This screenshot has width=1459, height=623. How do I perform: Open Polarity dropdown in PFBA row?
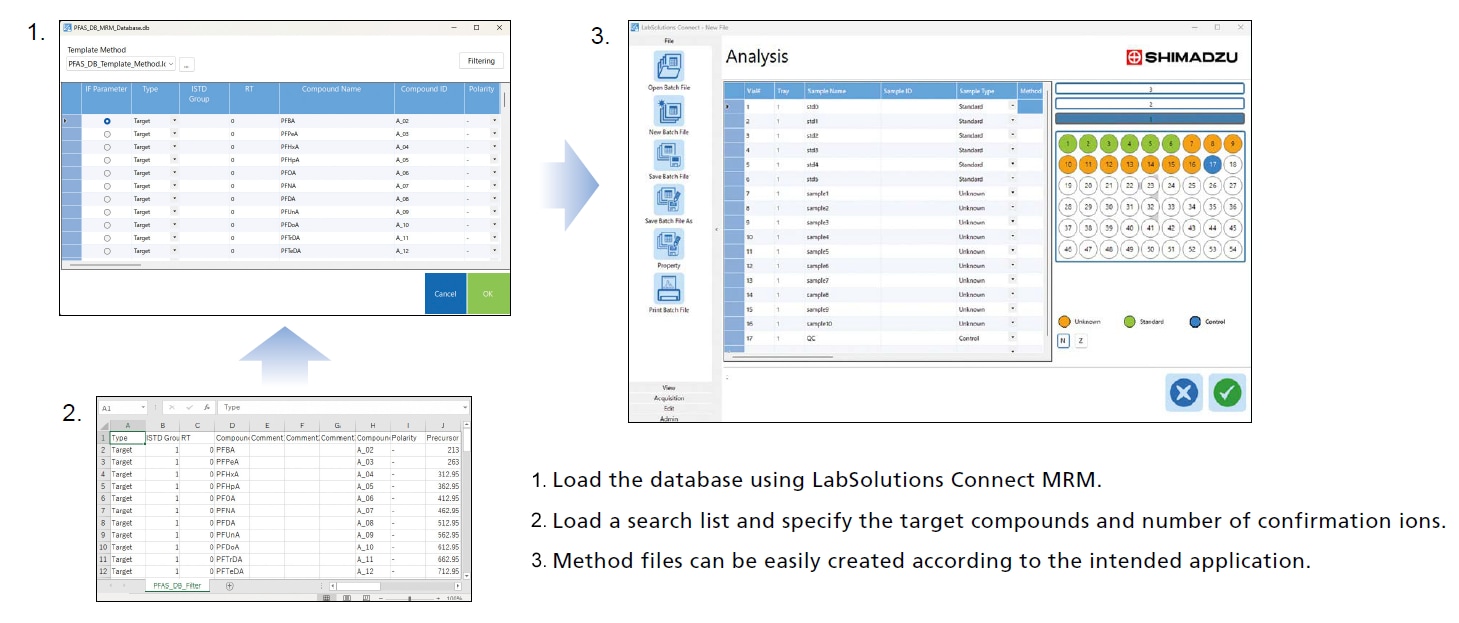point(494,121)
